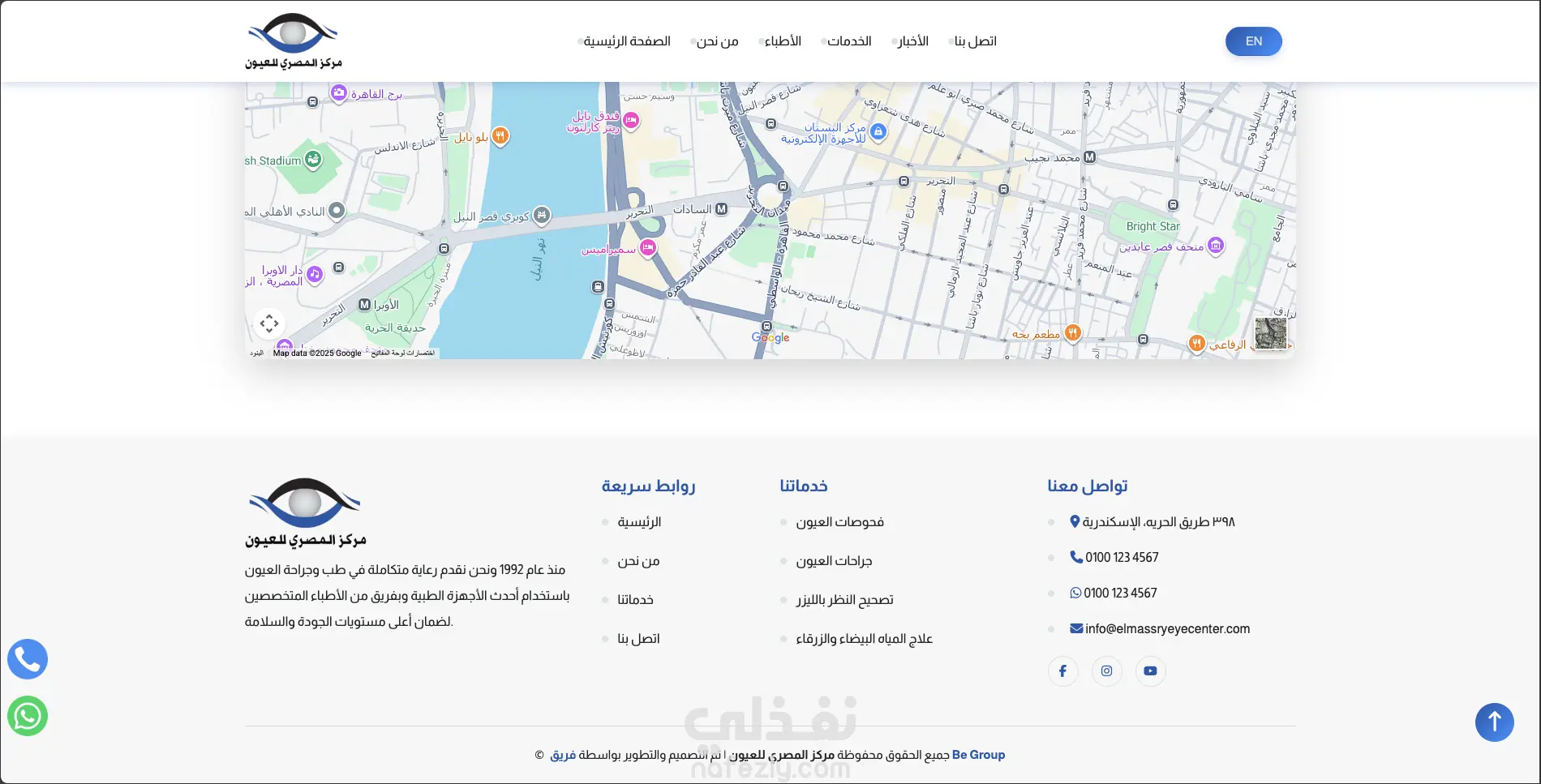Viewport: 1541px width, 784px height.
Task: Select the مطعم جحا restaurant marker
Action: pyautogui.click(x=1072, y=332)
